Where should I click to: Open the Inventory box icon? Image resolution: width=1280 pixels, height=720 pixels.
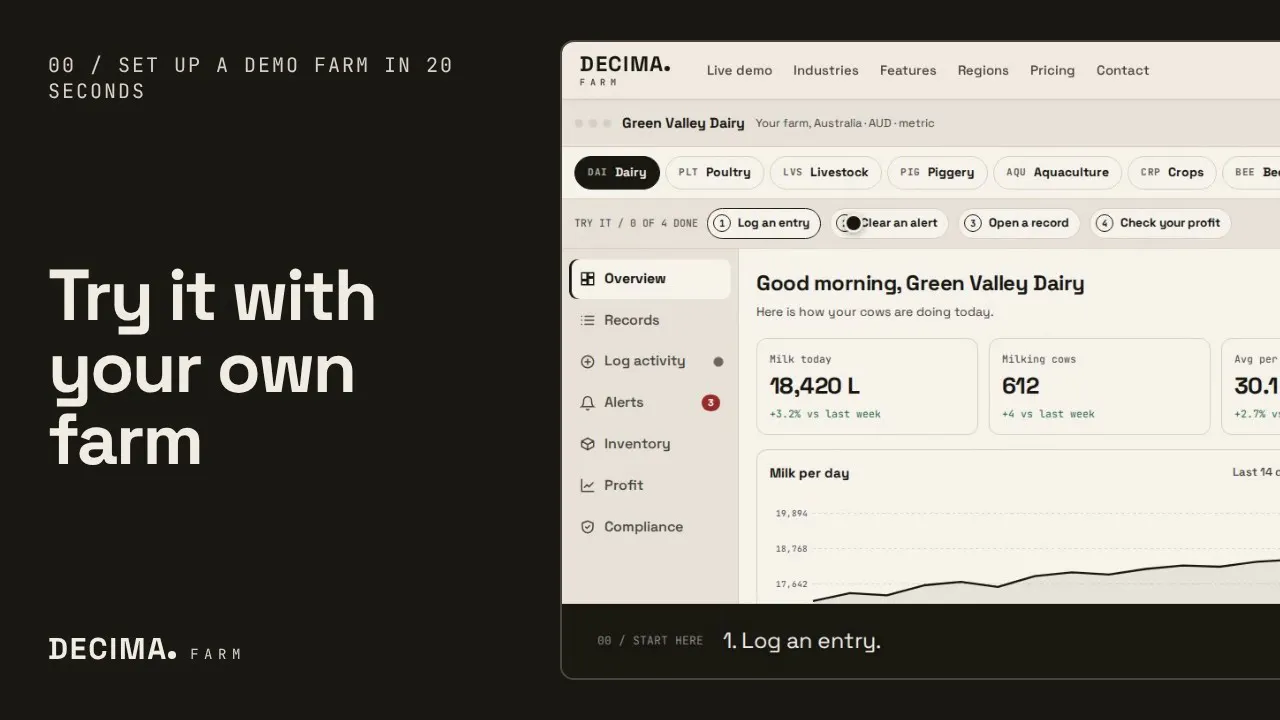[587, 444]
